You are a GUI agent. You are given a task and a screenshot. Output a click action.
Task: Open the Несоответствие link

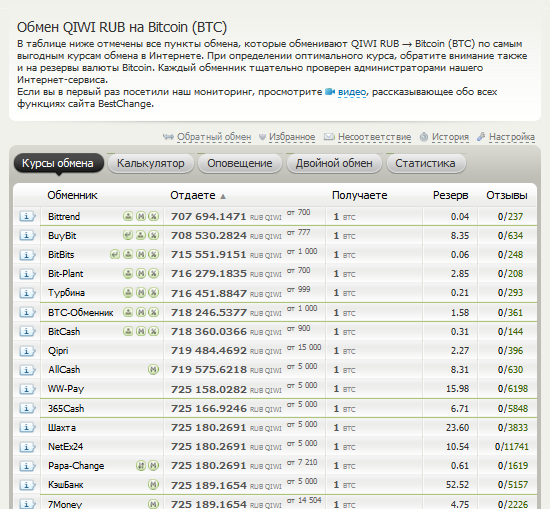374,137
